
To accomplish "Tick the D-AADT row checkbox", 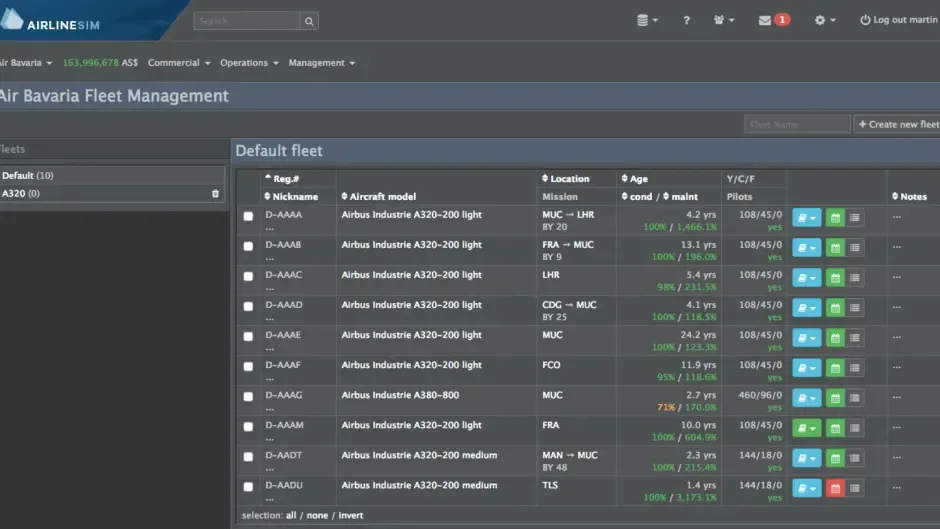I will pyautogui.click(x=248, y=456).
